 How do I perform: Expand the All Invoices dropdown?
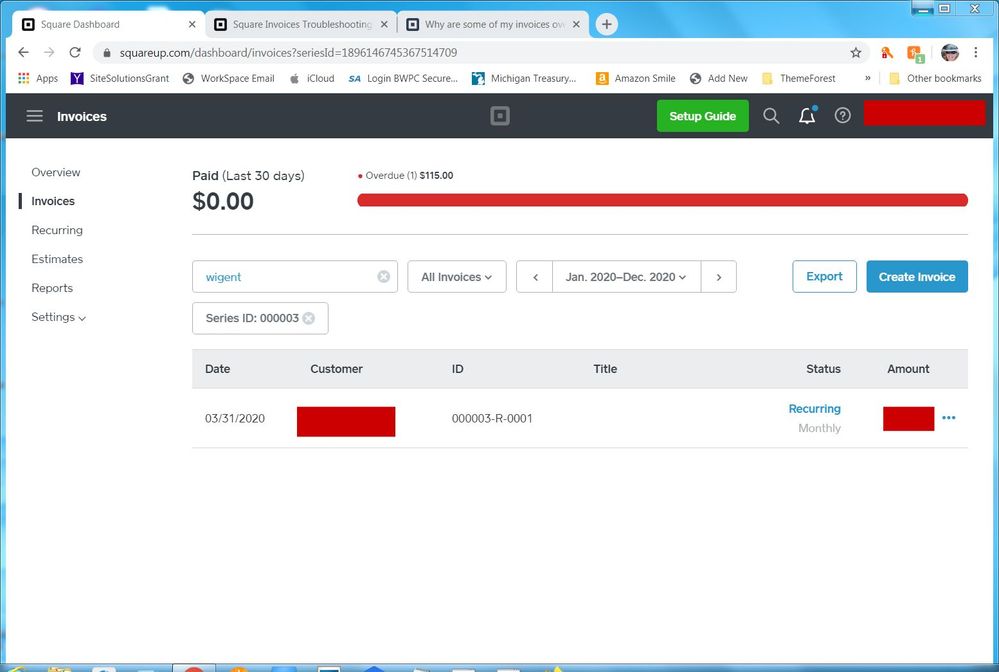tap(457, 277)
